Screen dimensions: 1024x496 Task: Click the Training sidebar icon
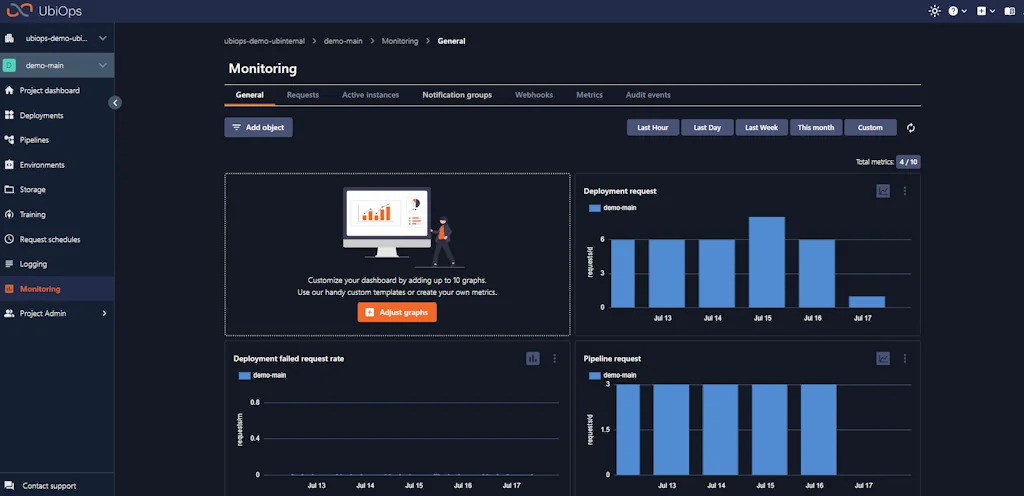pyautogui.click(x=9, y=215)
